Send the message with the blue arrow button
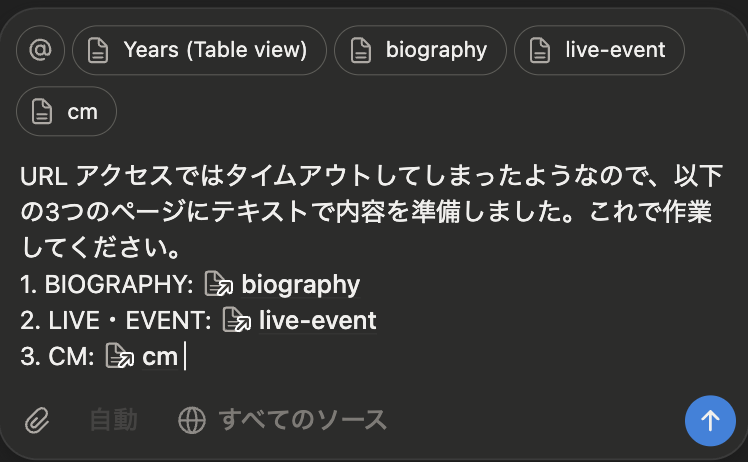Screen dimensions: 748x462 [x=710, y=420]
